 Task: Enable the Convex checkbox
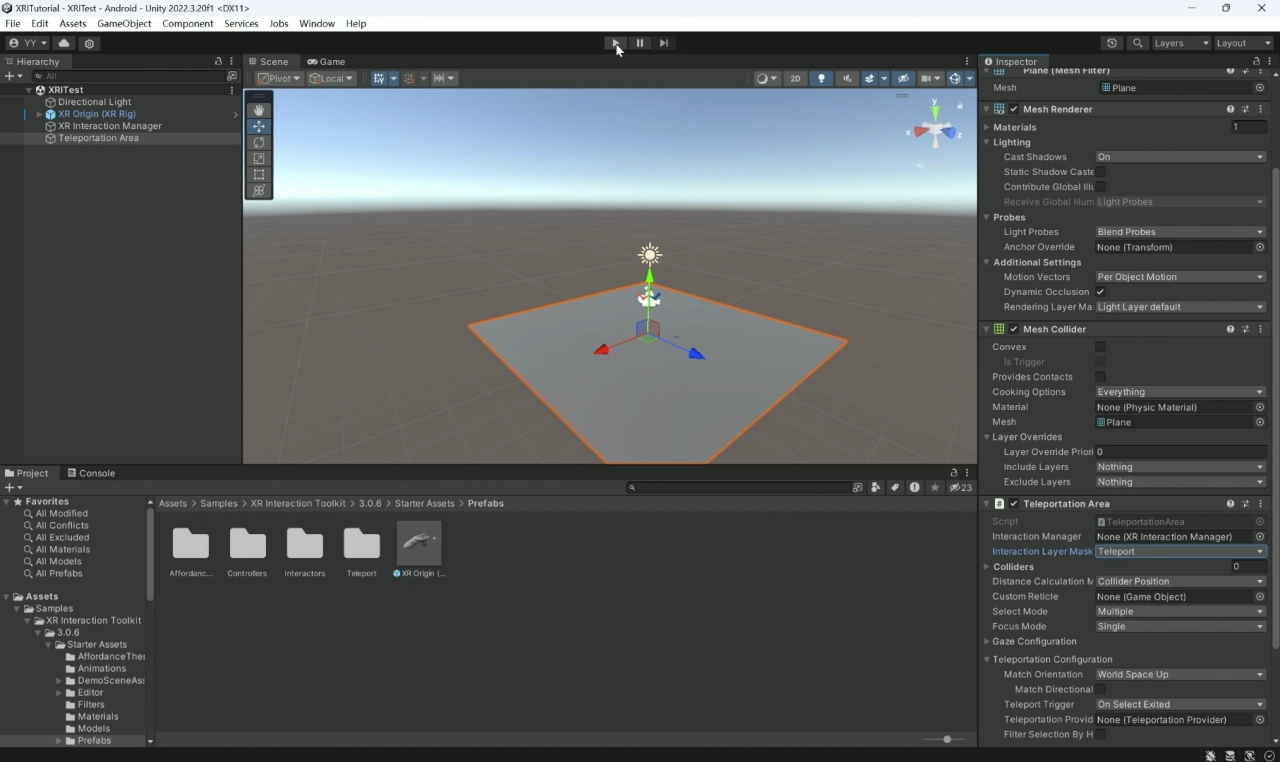[x=1100, y=347]
